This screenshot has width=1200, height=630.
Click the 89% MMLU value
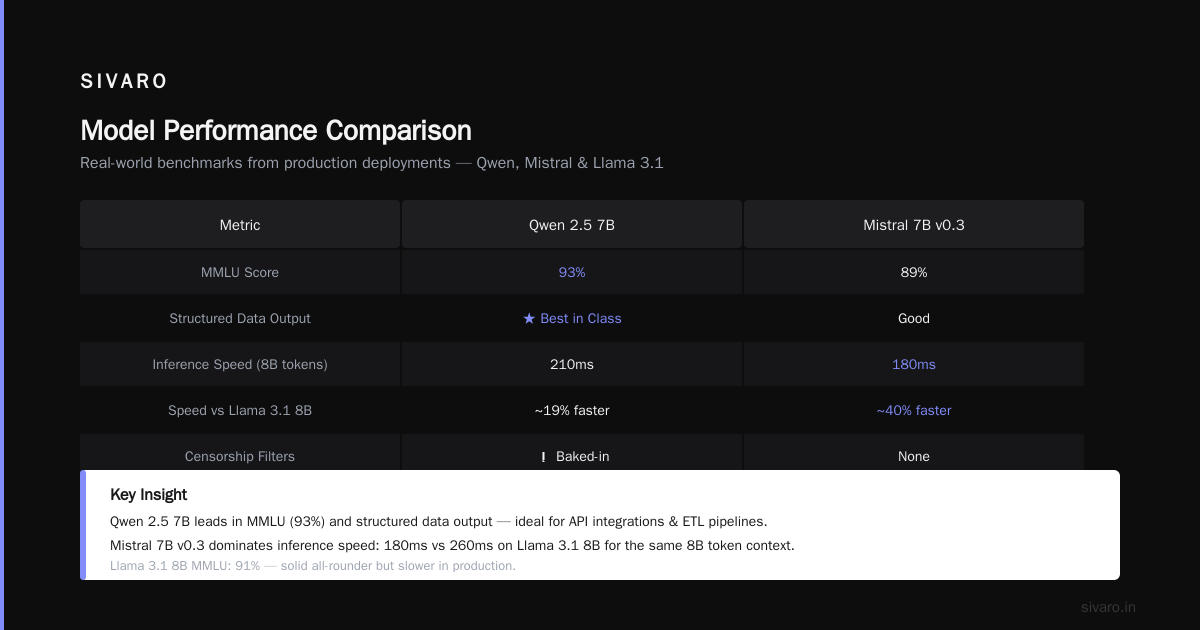click(914, 272)
